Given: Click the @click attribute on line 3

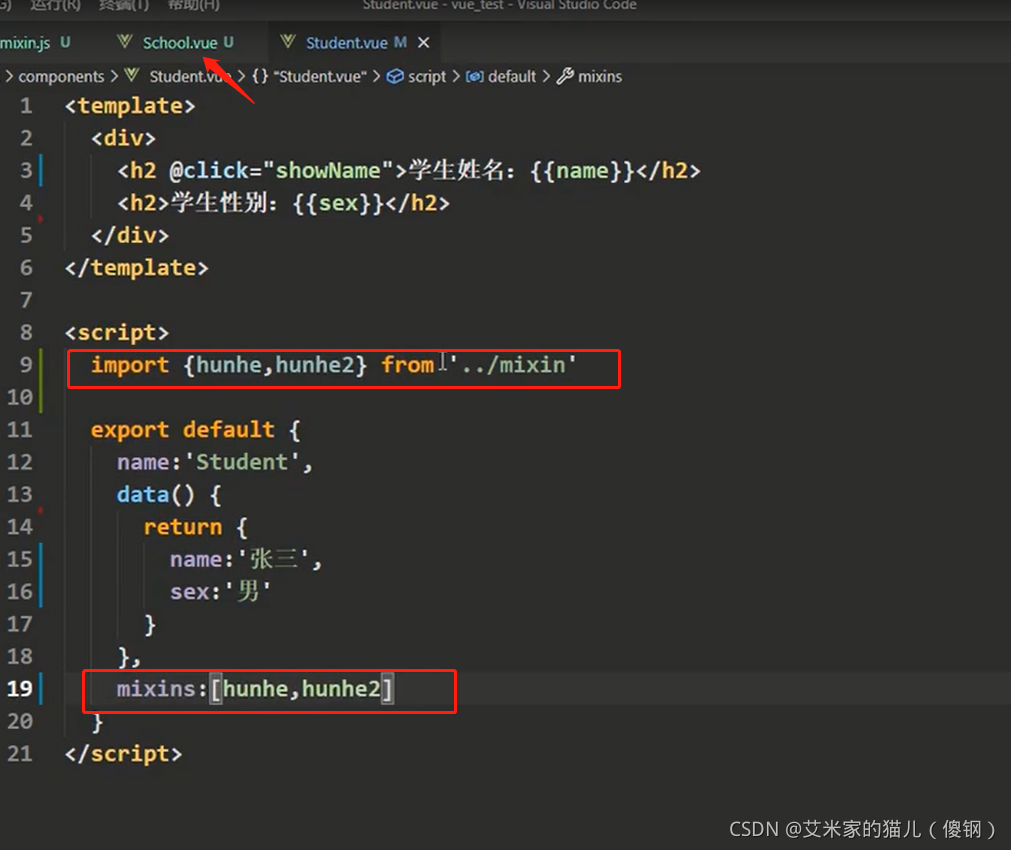Looking at the screenshot, I should point(208,171).
